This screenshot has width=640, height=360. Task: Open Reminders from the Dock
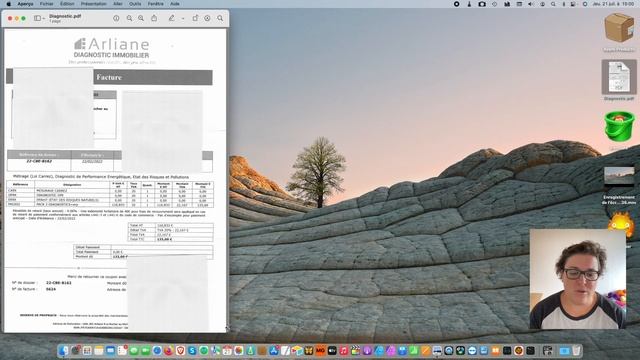122,351
